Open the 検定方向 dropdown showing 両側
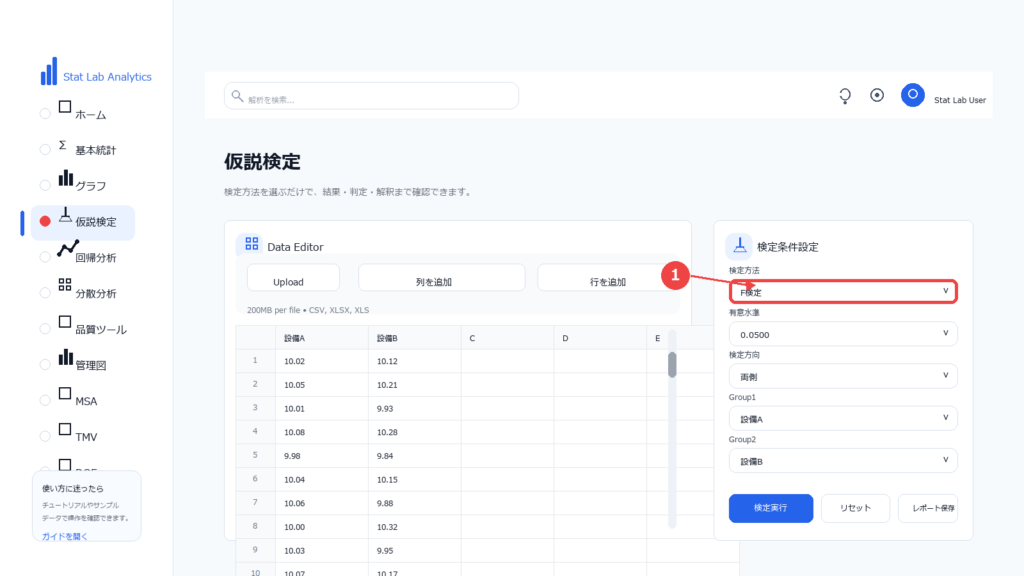This screenshot has height=576, width=1024. [843, 376]
